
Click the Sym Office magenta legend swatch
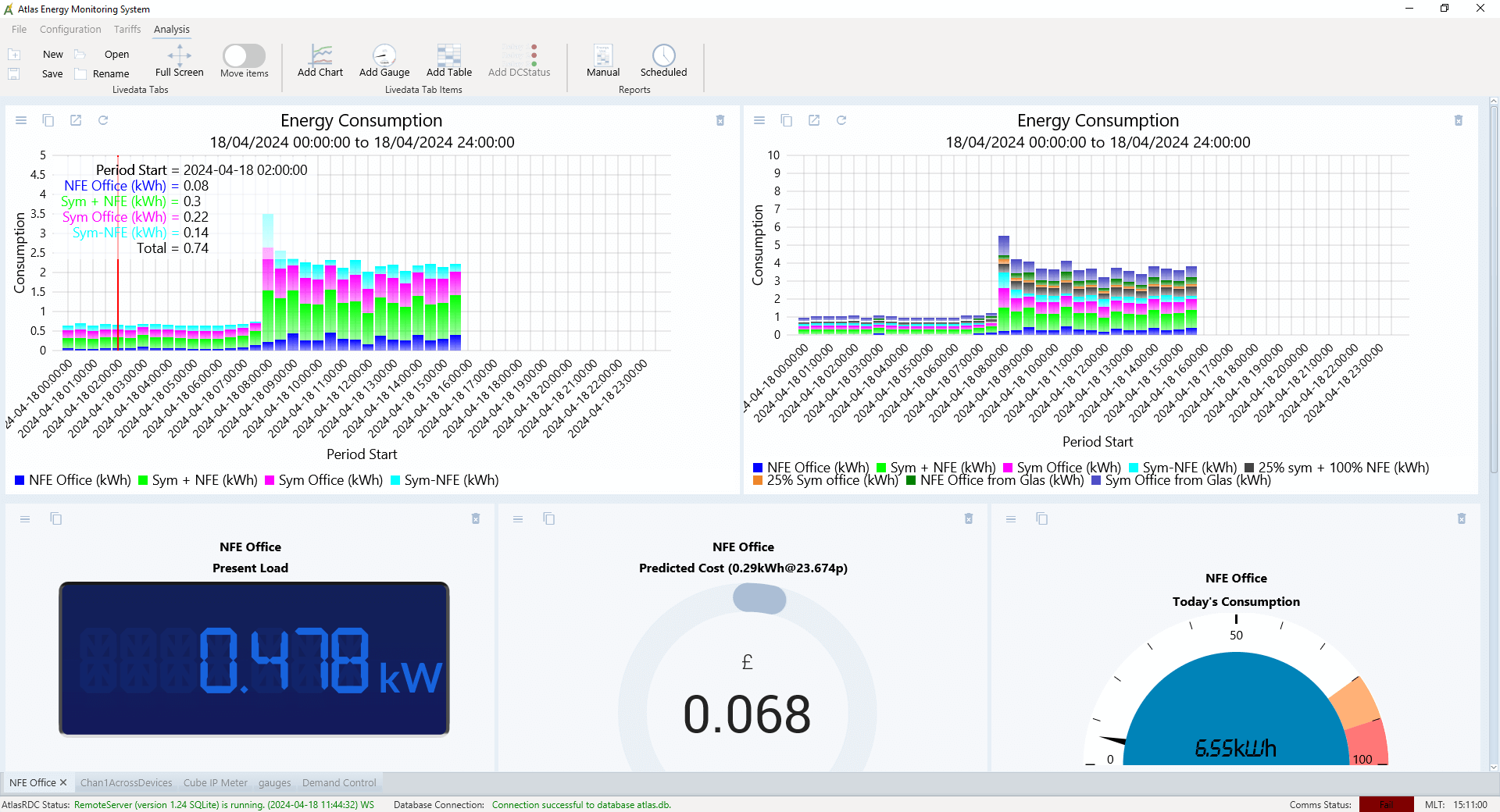(x=270, y=481)
